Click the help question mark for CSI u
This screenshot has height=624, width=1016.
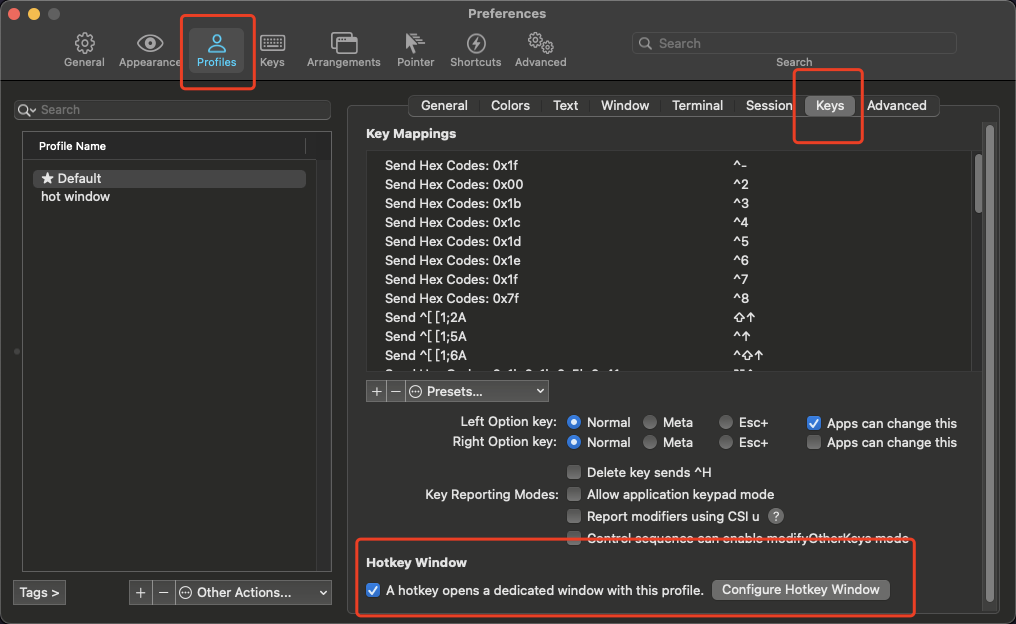coord(776,516)
